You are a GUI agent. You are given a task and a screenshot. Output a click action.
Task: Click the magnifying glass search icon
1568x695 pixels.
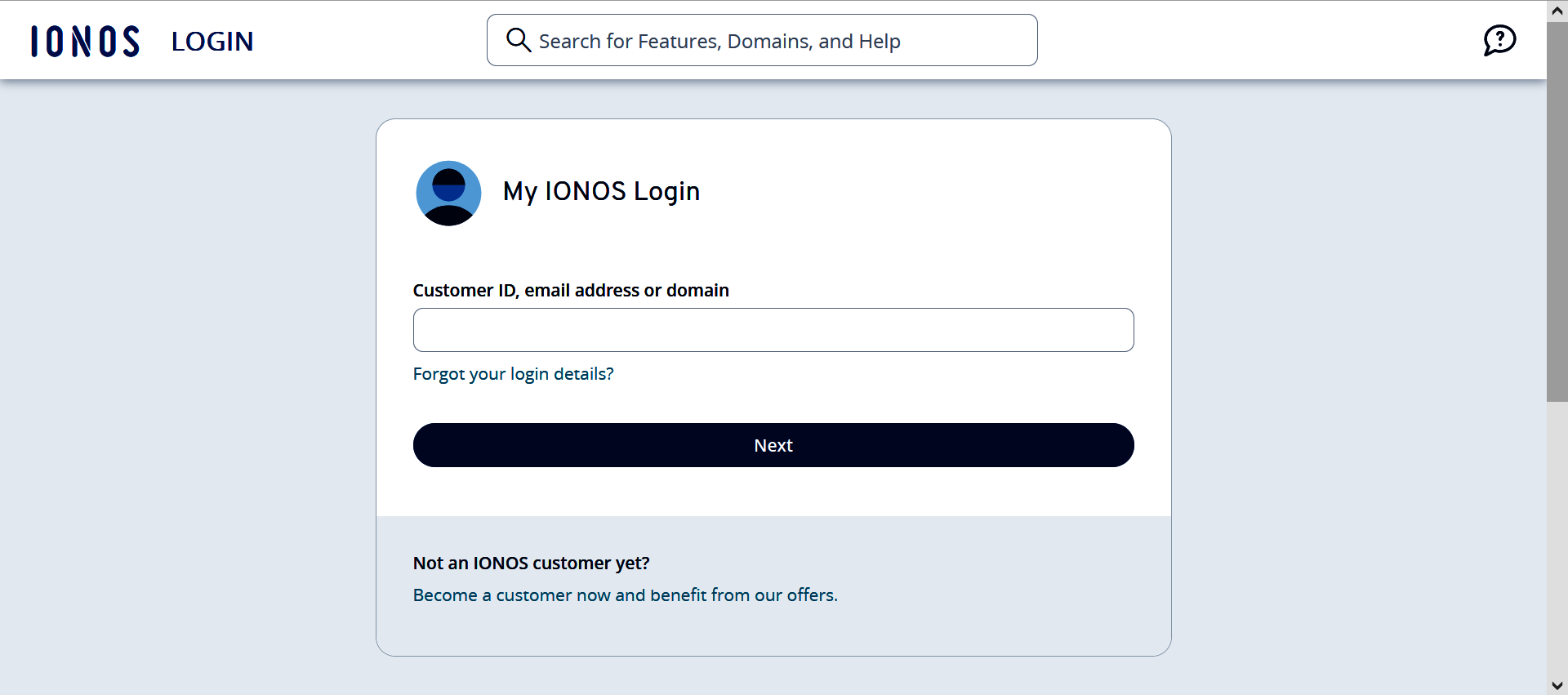[518, 40]
